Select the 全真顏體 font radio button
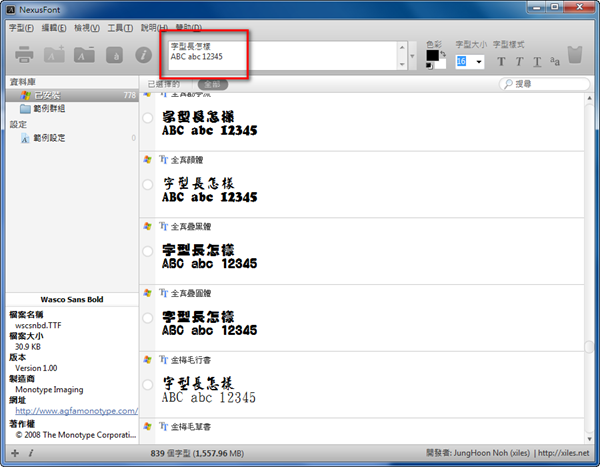Image resolution: width=600 pixels, height=467 pixels. [x=147, y=185]
